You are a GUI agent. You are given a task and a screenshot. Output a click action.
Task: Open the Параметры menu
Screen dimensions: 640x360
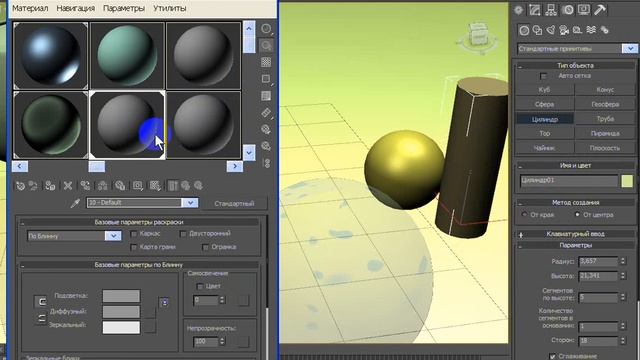tap(124, 8)
